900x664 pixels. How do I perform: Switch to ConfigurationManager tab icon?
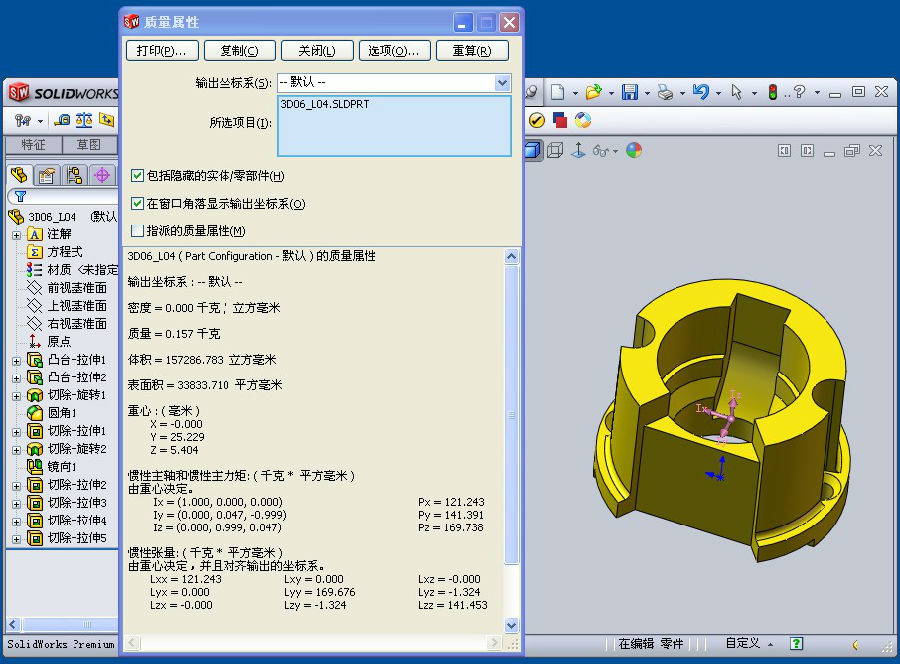[73, 176]
